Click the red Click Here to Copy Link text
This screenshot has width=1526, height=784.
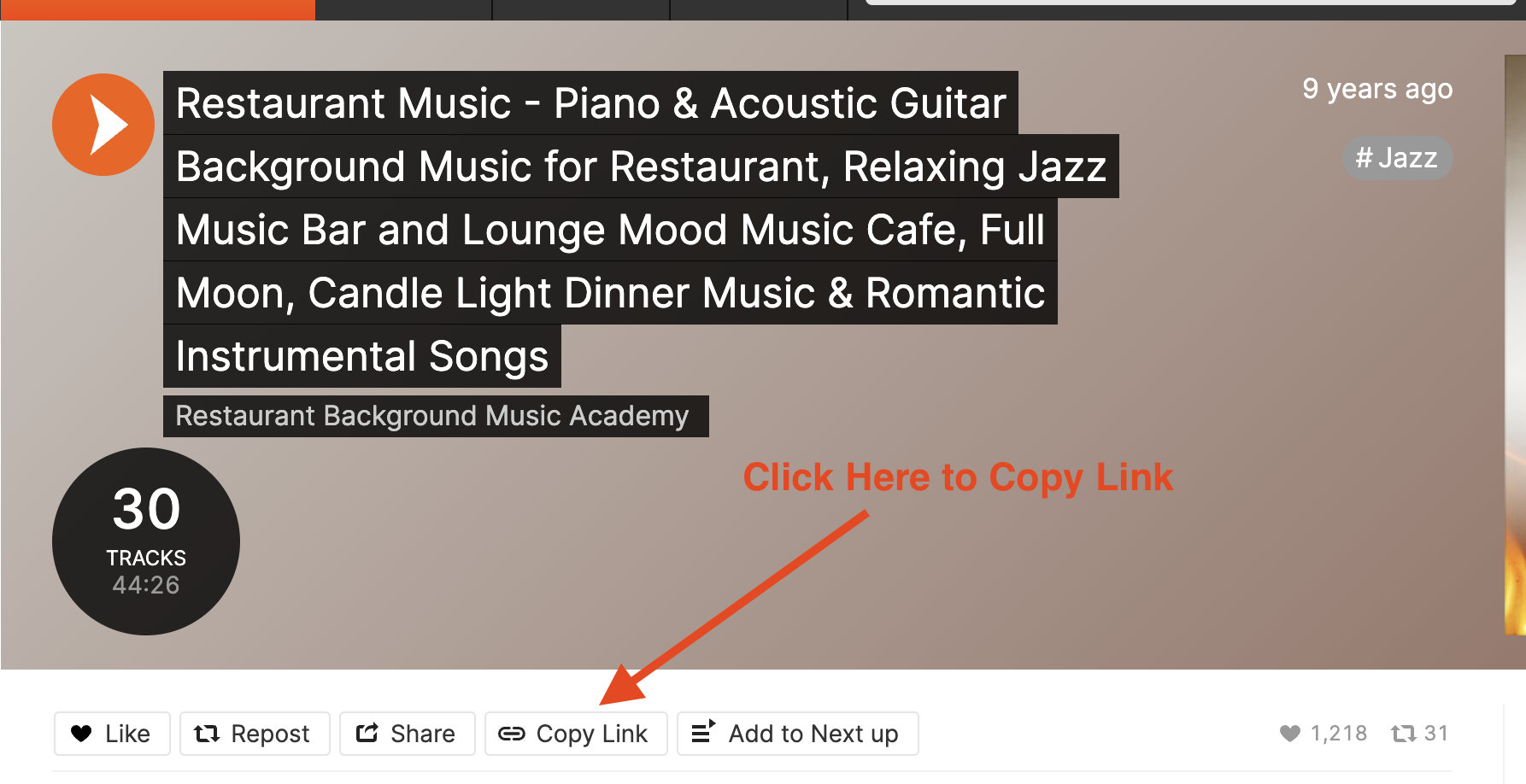pos(958,477)
